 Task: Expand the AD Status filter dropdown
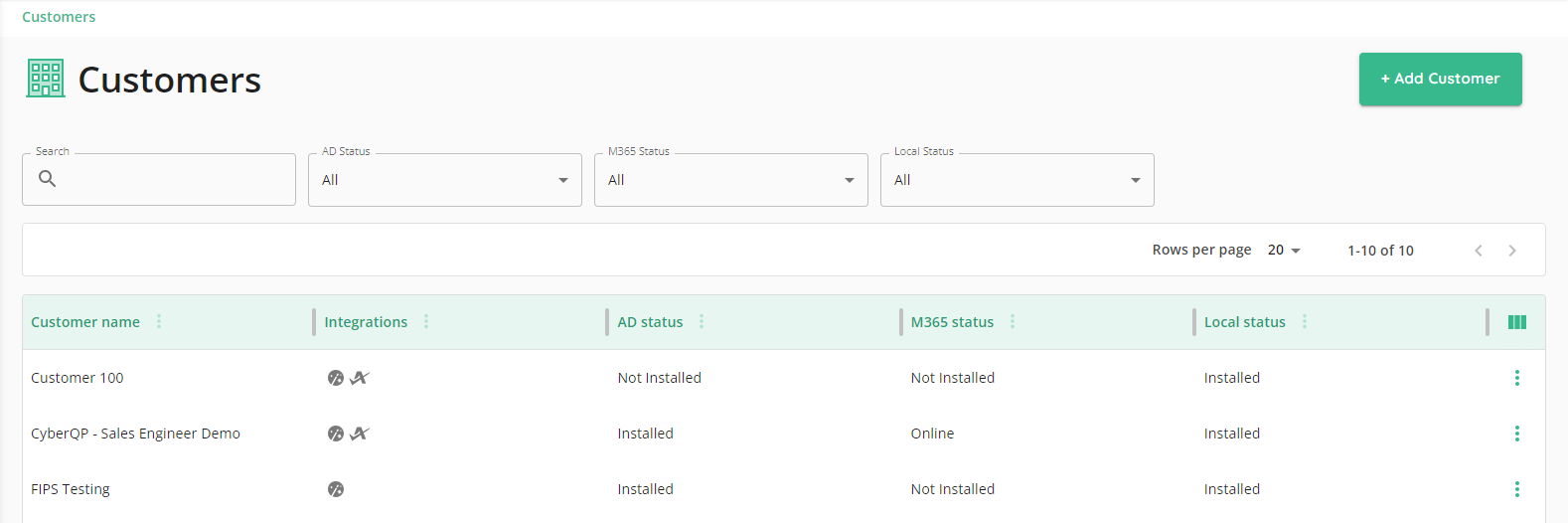click(x=445, y=180)
